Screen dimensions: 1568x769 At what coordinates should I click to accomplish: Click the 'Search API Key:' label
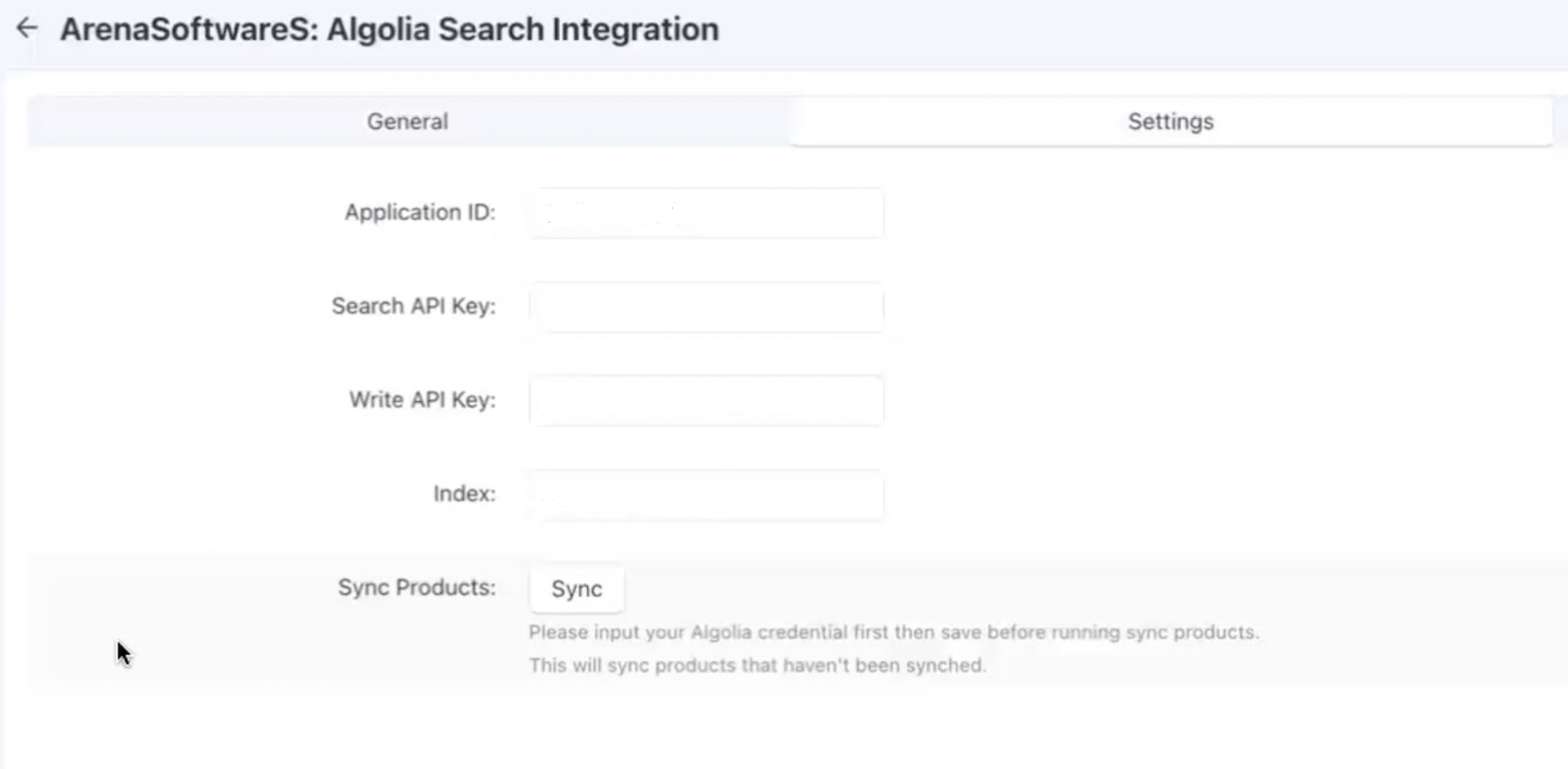coord(413,306)
